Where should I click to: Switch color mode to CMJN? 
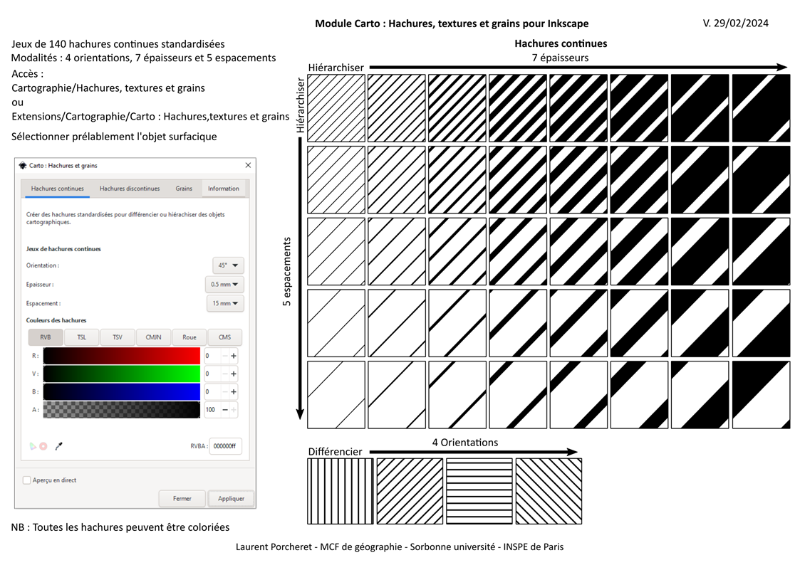pyautogui.click(x=154, y=337)
